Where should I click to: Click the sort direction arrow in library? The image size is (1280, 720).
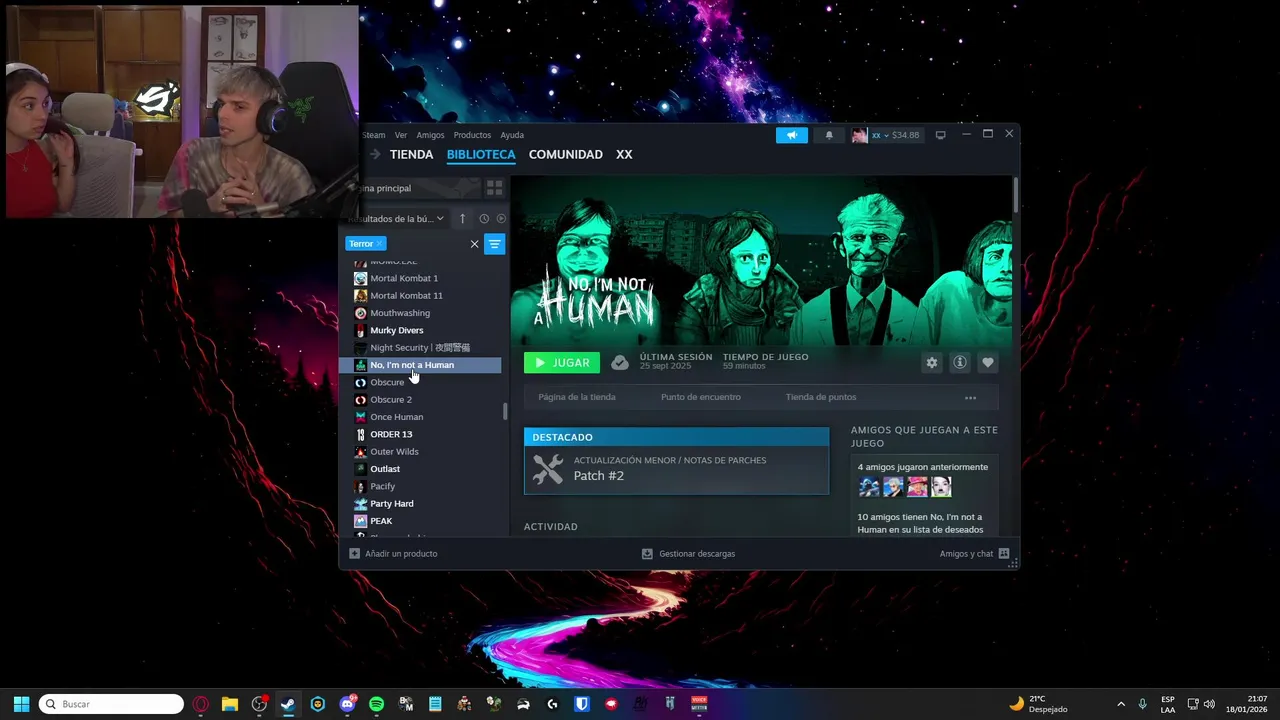[x=462, y=219]
